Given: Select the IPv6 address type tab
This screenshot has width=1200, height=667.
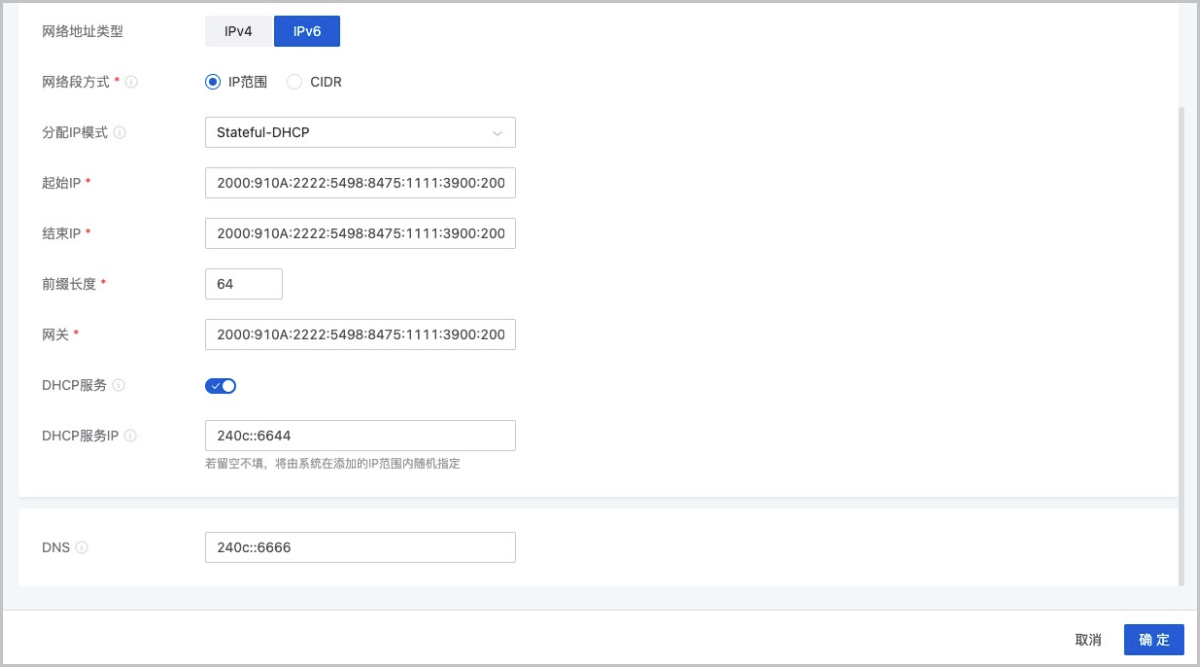Looking at the screenshot, I should coord(307,31).
